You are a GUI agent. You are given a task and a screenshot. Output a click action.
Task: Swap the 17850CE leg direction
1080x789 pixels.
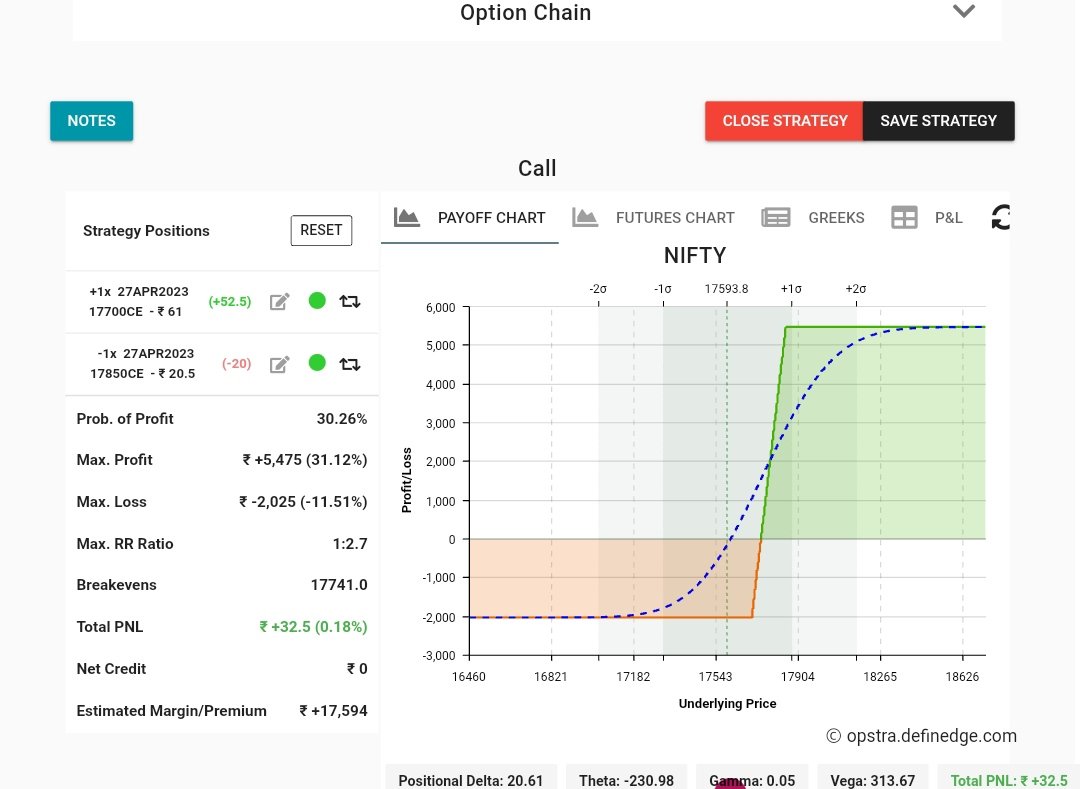350,364
